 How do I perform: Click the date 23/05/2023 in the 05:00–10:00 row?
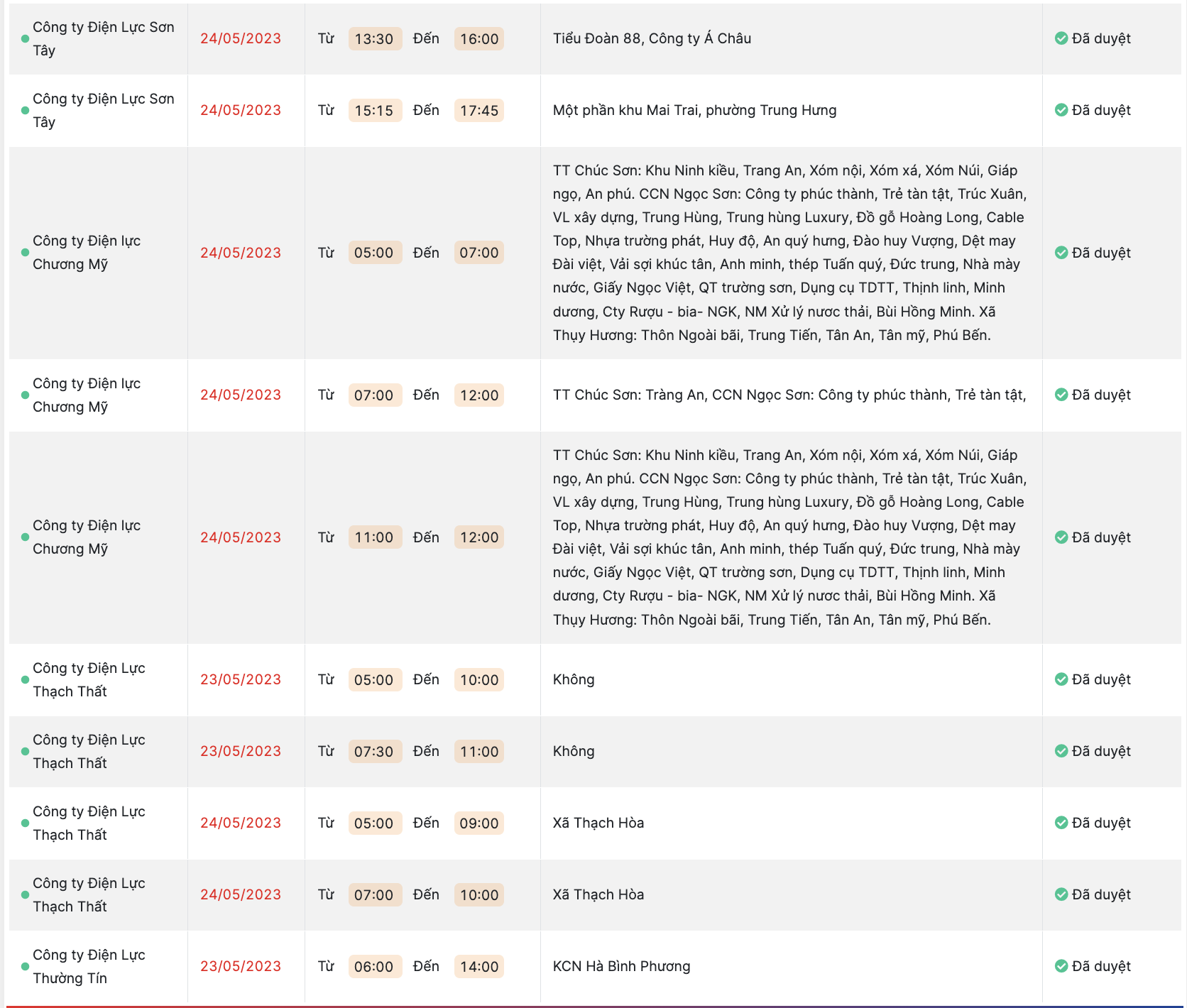click(x=241, y=679)
